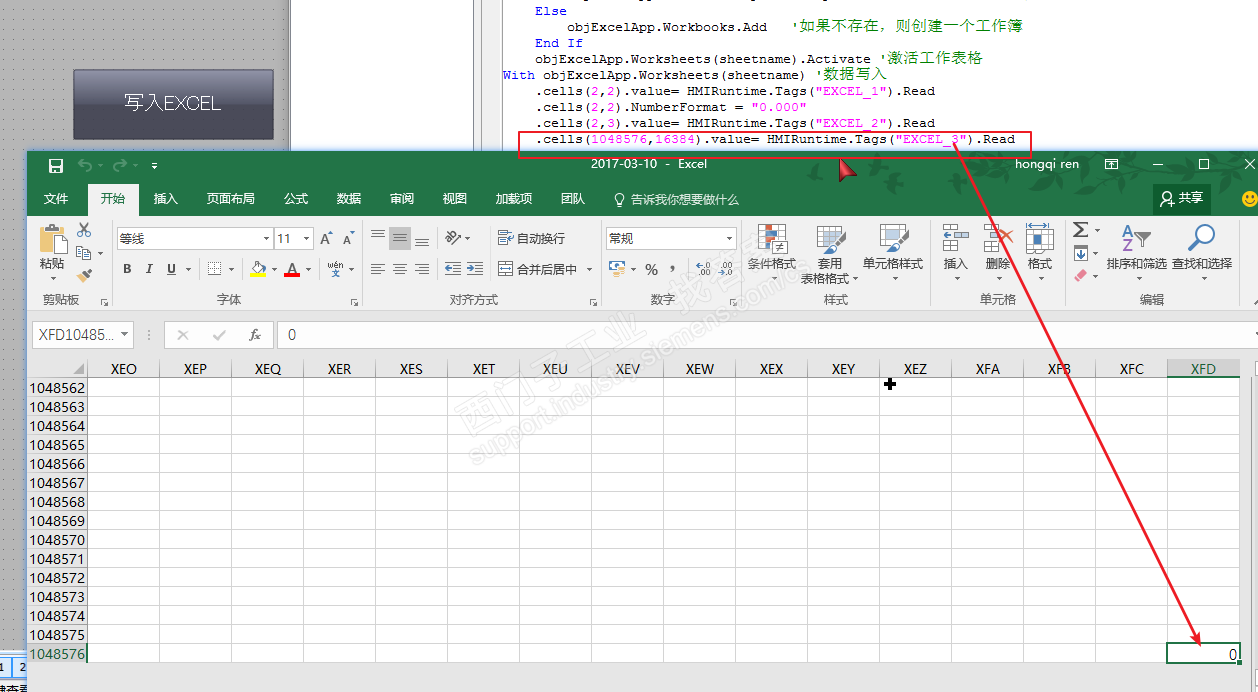Click the Increase Indent icon
Screen dimensions: 1258x692
click(474, 269)
